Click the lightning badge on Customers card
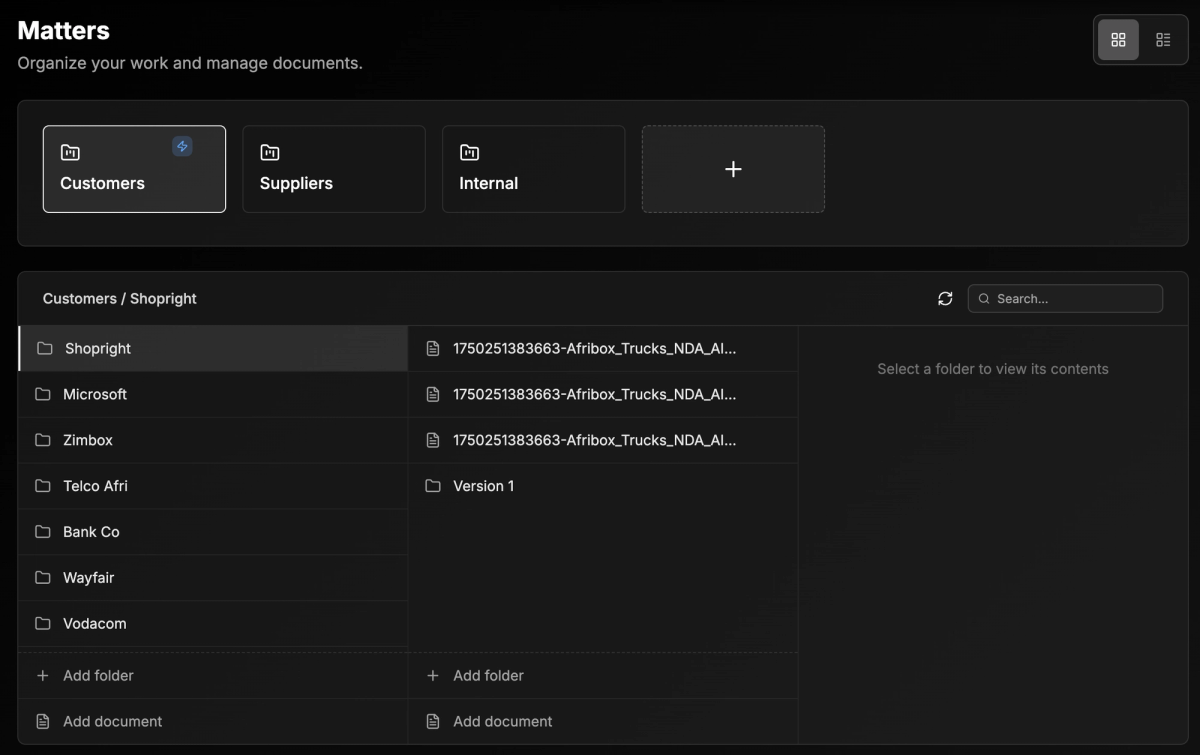The width and height of the screenshot is (1200, 755). click(x=182, y=146)
